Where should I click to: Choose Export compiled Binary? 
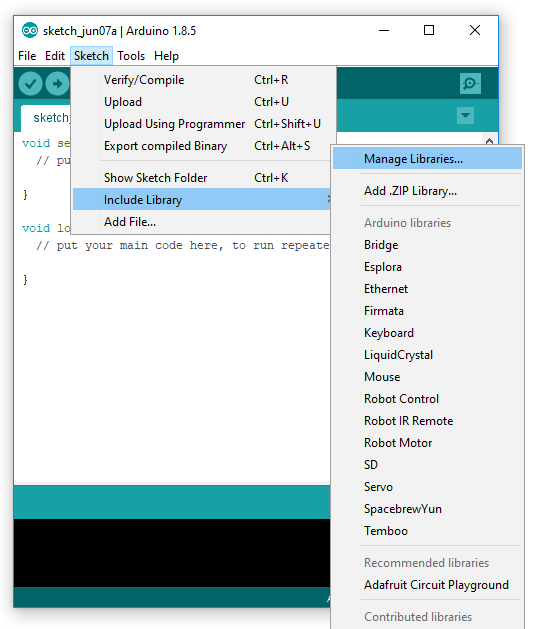[x=203, y=146]
